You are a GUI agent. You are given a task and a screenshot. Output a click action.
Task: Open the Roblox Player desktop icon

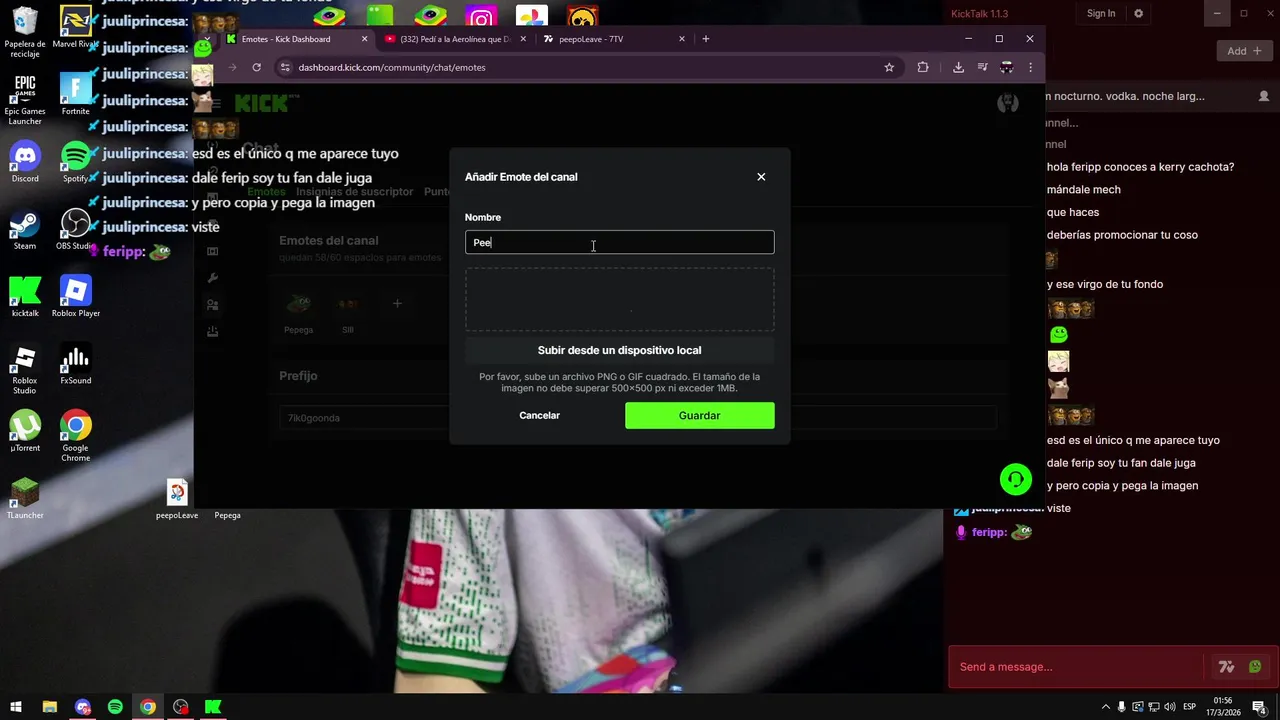[76, 296]
